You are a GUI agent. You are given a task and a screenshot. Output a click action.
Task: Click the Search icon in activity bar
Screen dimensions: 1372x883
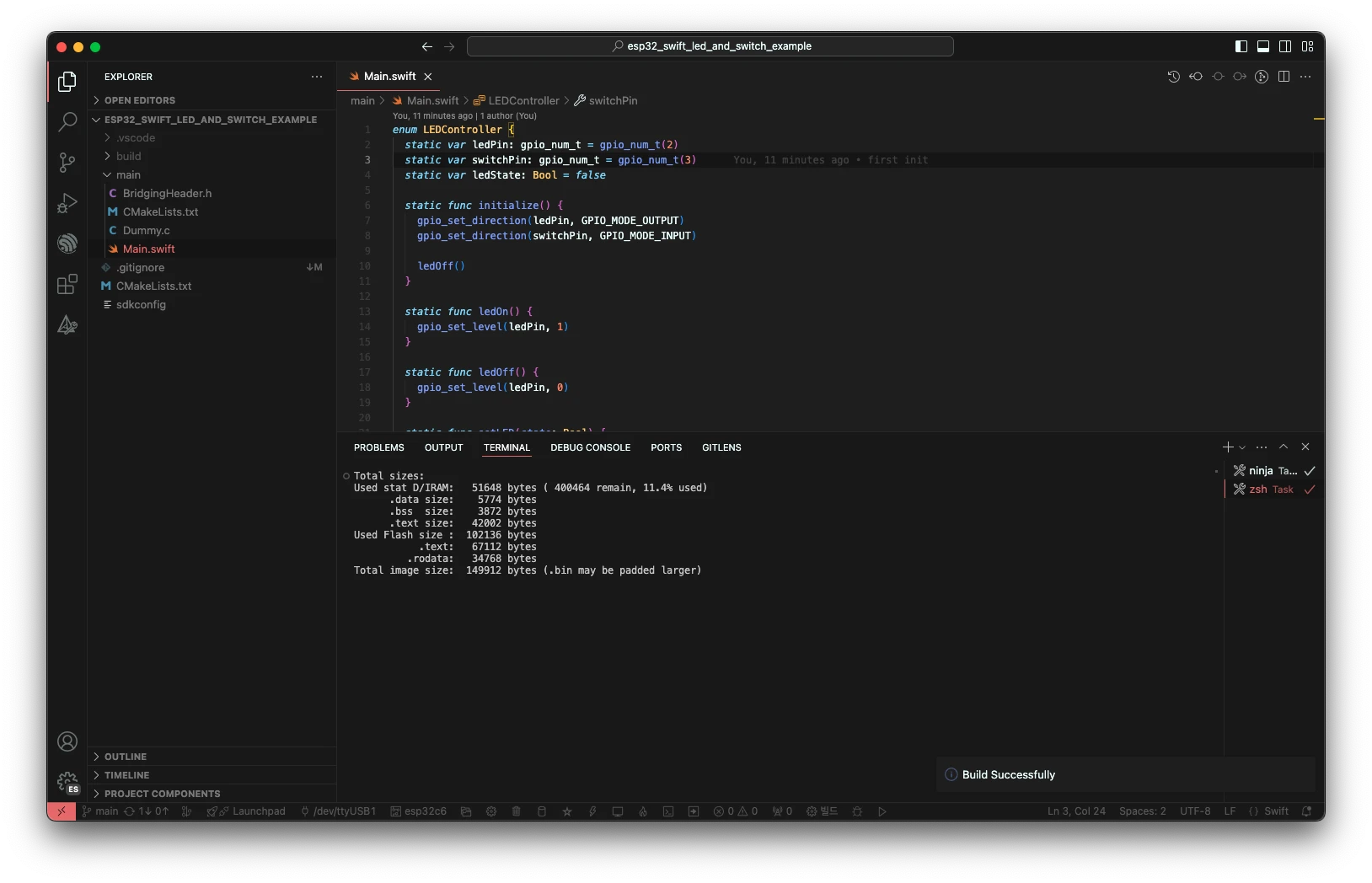click(x=67, y=122)
